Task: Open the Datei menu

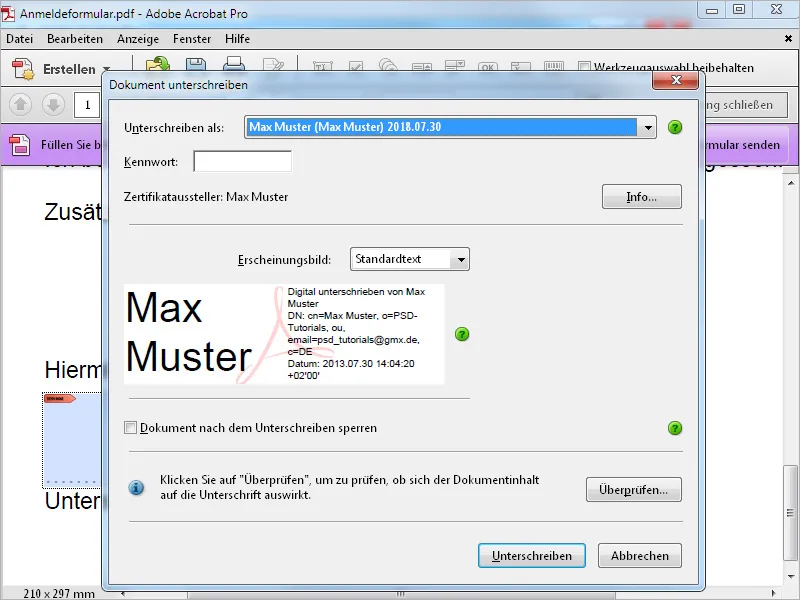Action: [19, 39]
